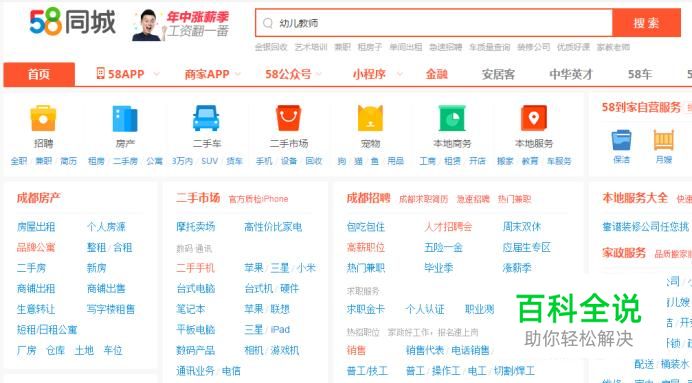Click the 金银回收 hot search link
Image resolution: width=692 pixels, height=383 pixels.
[271, 47]
